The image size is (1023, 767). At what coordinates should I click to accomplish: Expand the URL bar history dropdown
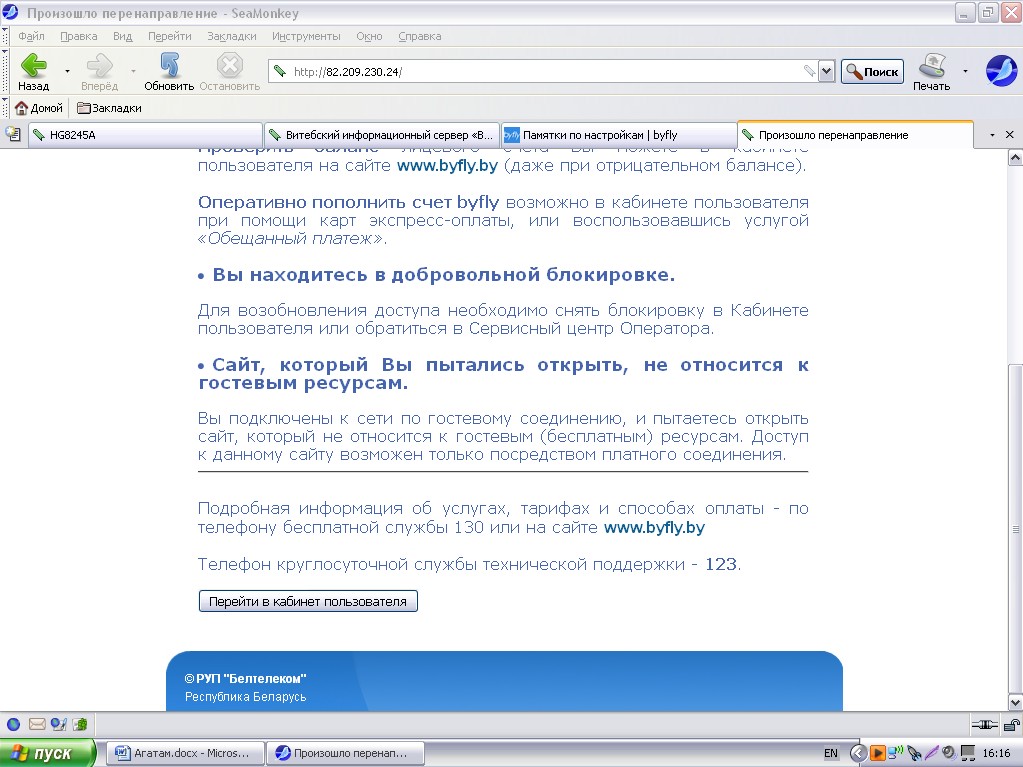(827, 71)
